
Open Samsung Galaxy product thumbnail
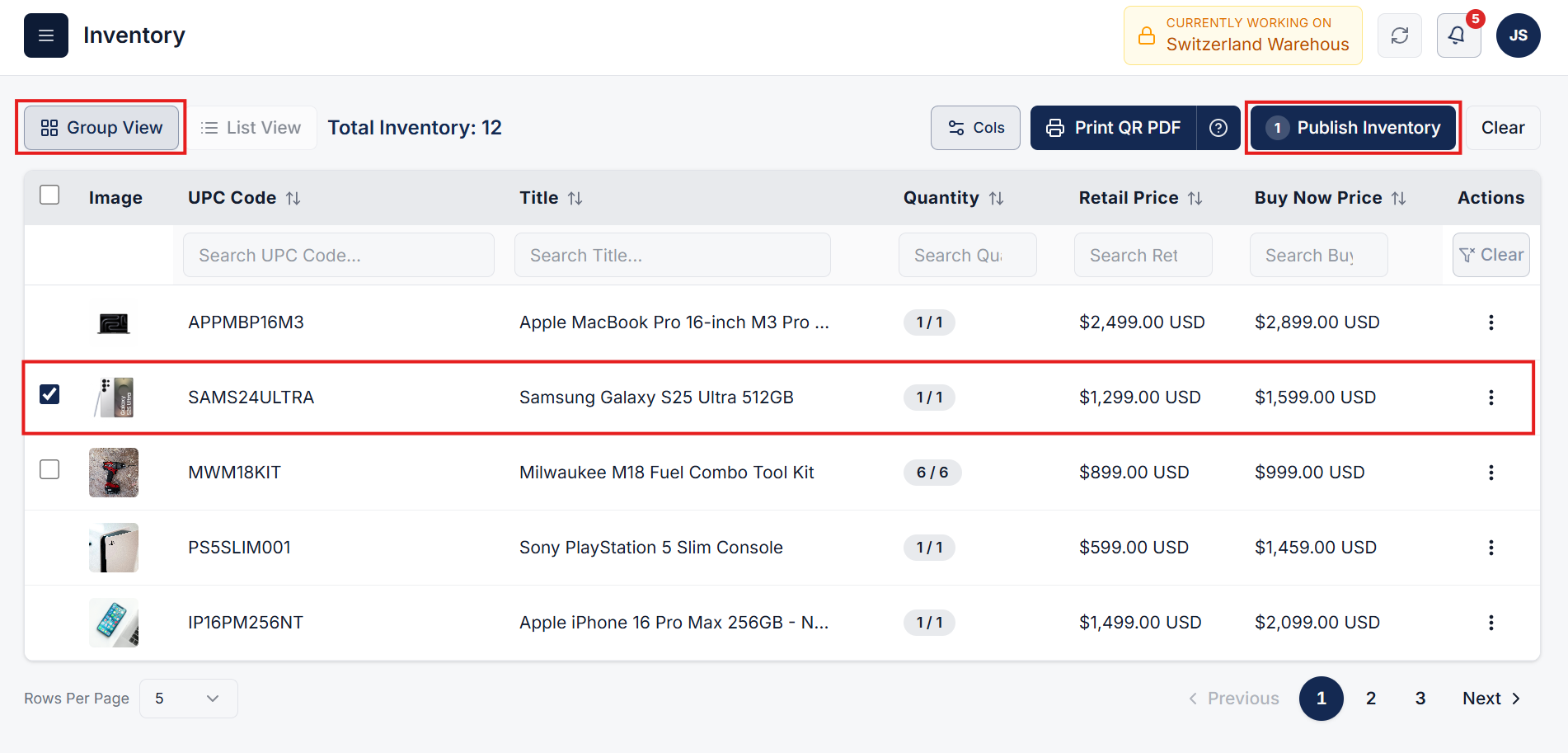point(114,398)
